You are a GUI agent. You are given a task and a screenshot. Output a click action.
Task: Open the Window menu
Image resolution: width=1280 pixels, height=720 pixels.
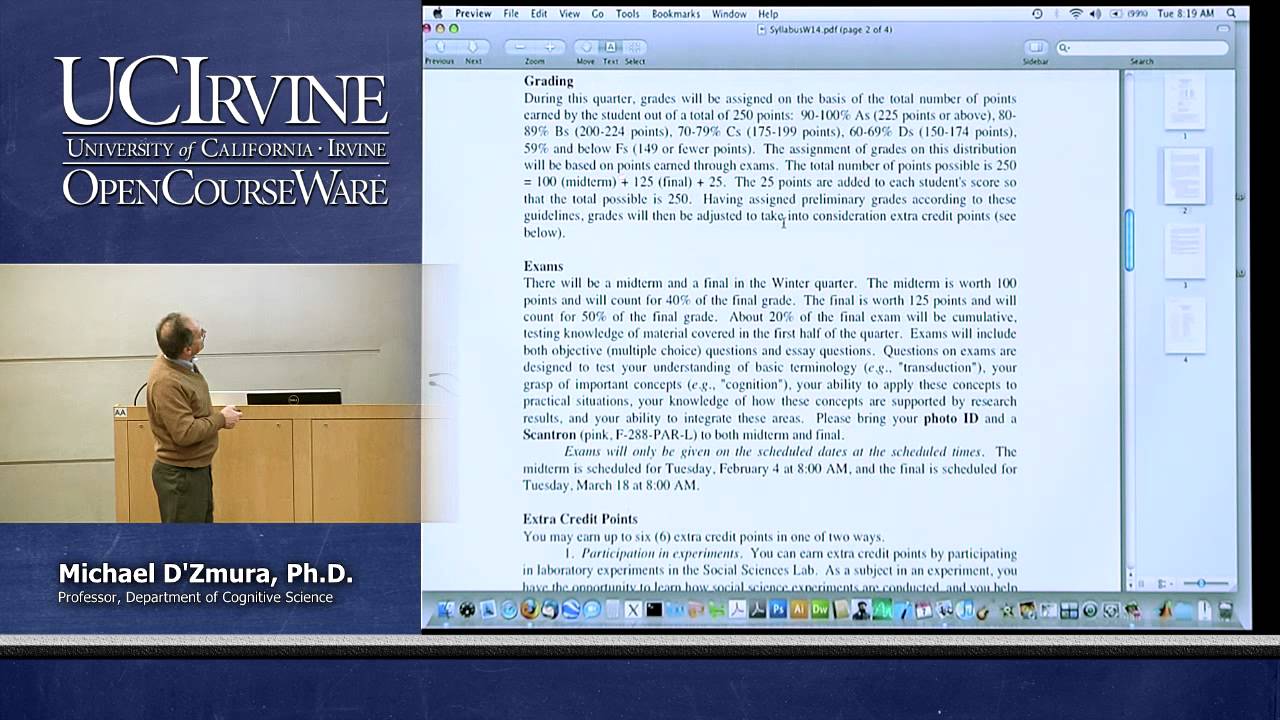coord(729,14)
